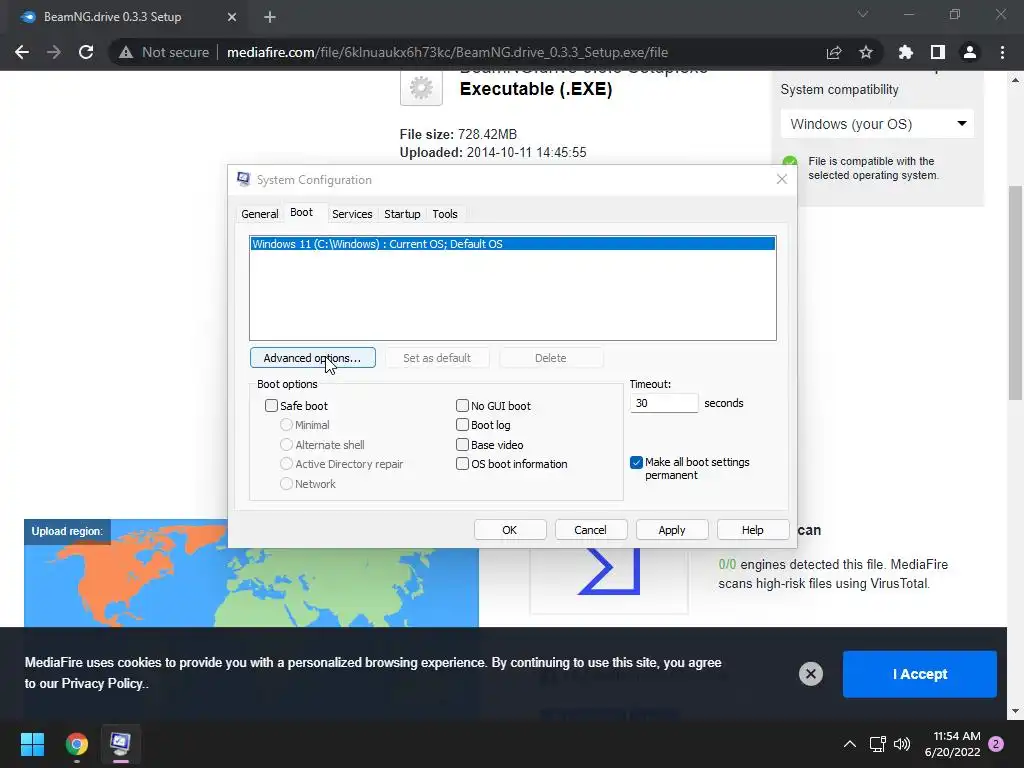Select the Network radio button
This screenshot has width=1024, height=768.
[286, 484]
